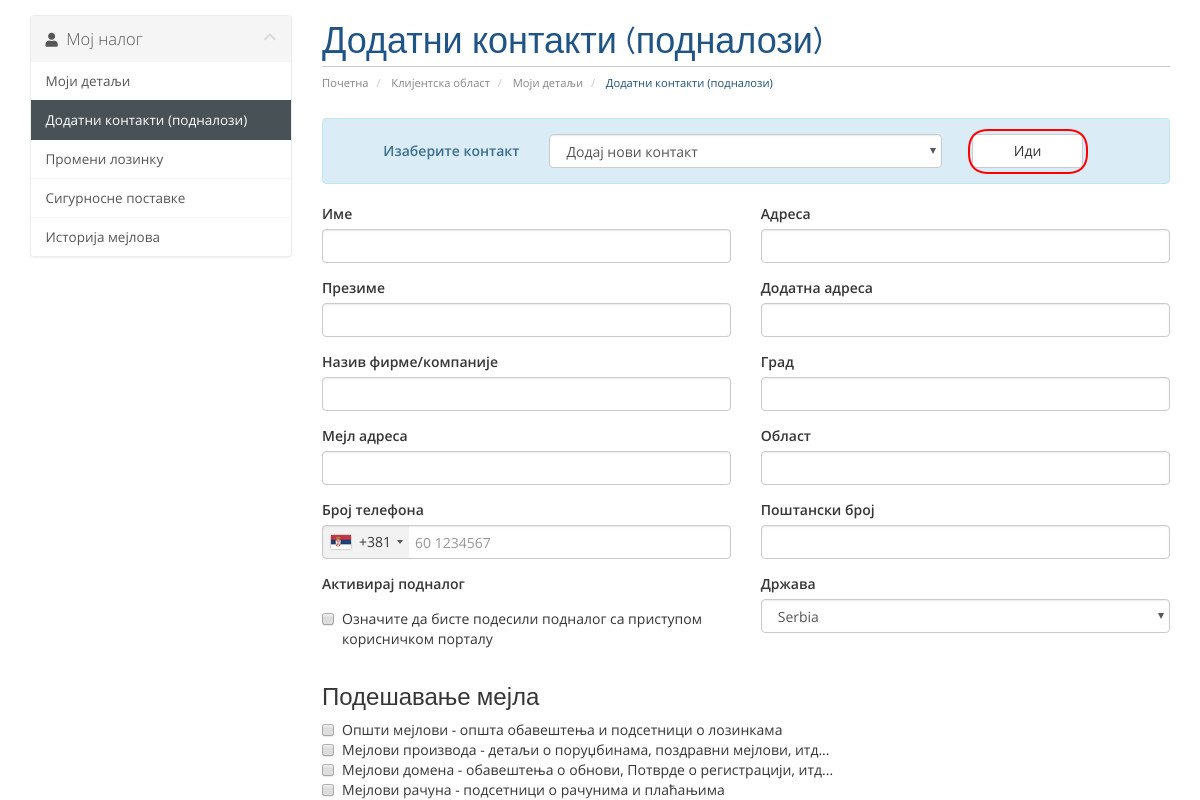Viewport: 1200px width, 800px height.
Task: Go to Моји детаљи breadcrumb link
Action: click(547, 83)
